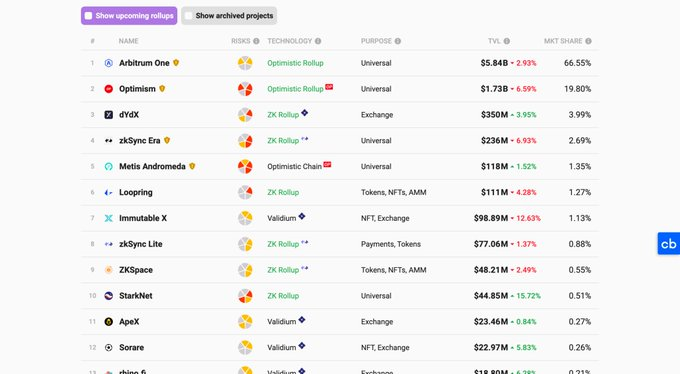Open the StarkNet project page

136,296
